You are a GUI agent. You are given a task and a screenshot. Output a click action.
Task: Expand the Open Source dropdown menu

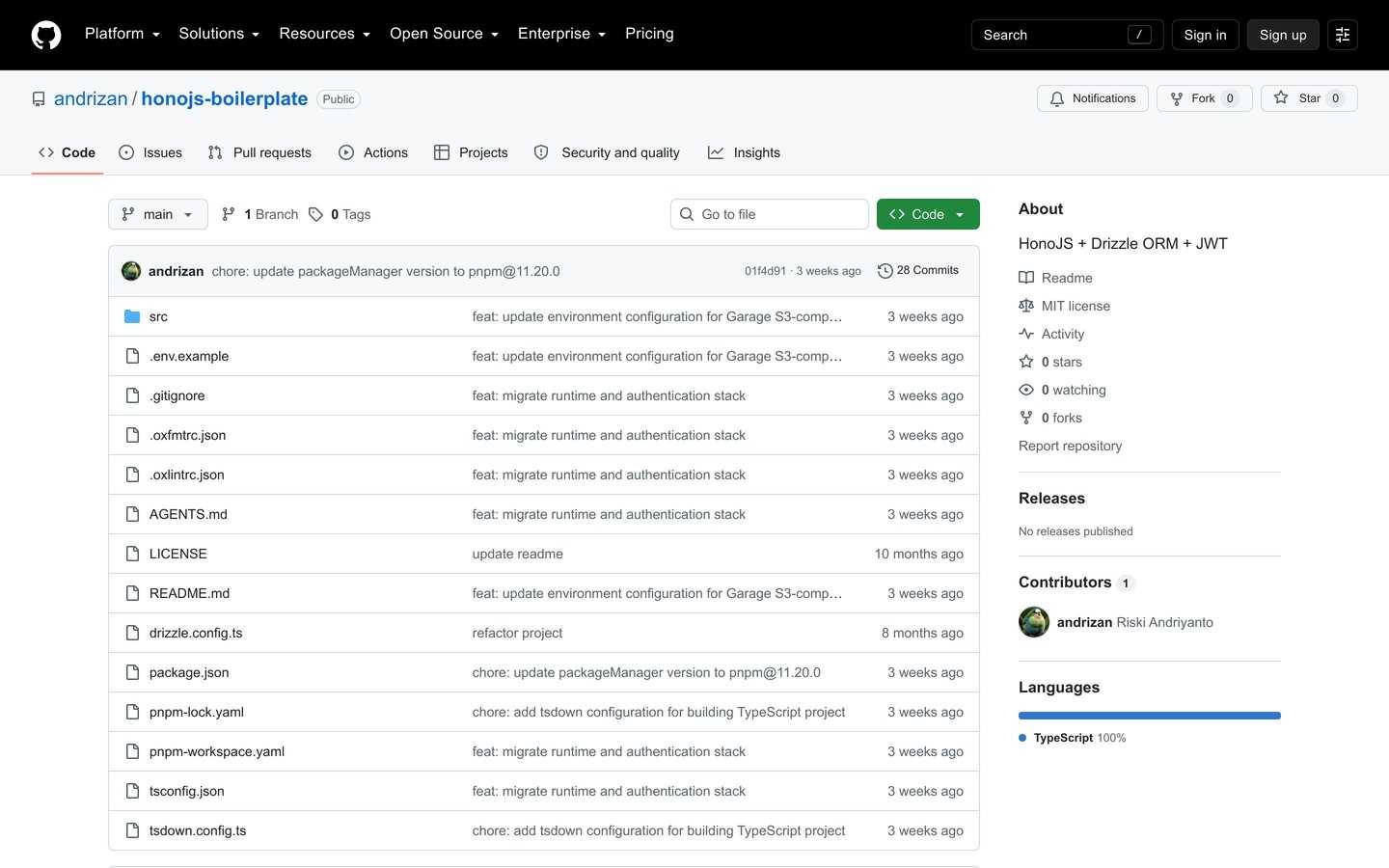(444, 34)
